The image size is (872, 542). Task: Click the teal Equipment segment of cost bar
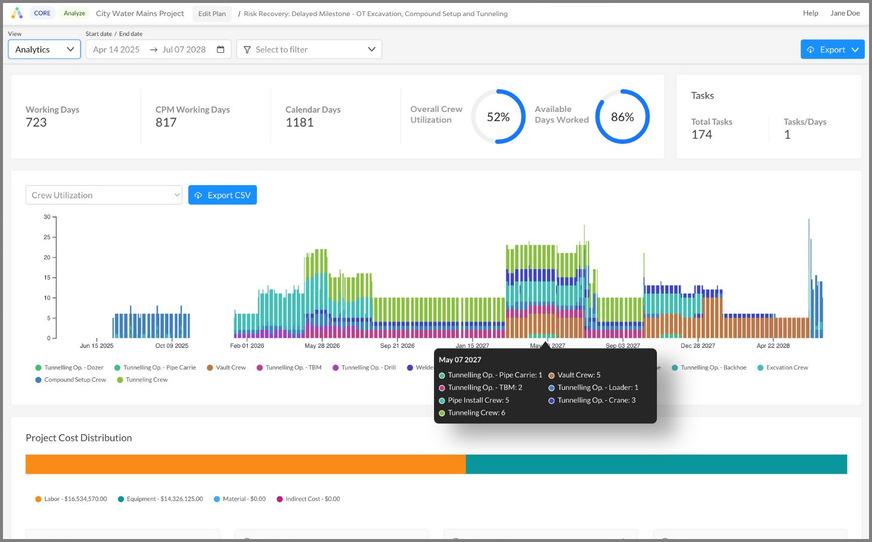pyautogui.click(x=656, y=464)
